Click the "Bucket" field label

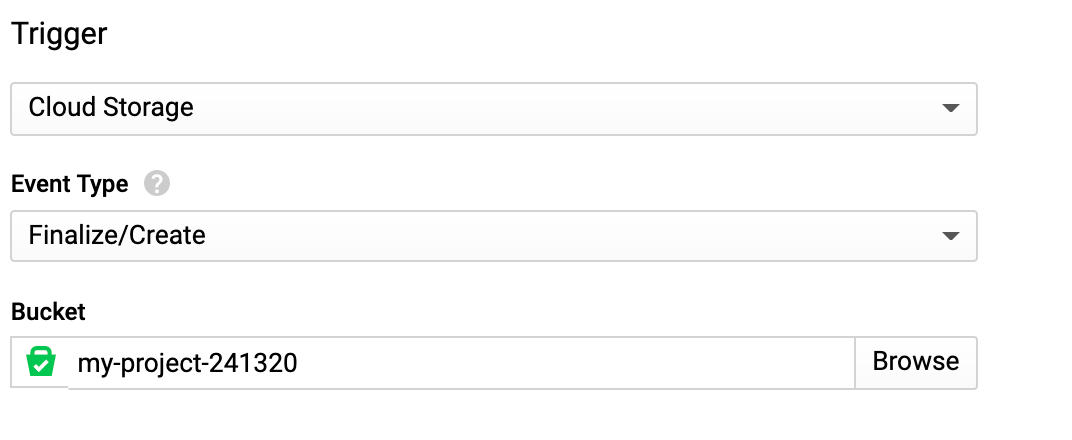tap(48, 312)
